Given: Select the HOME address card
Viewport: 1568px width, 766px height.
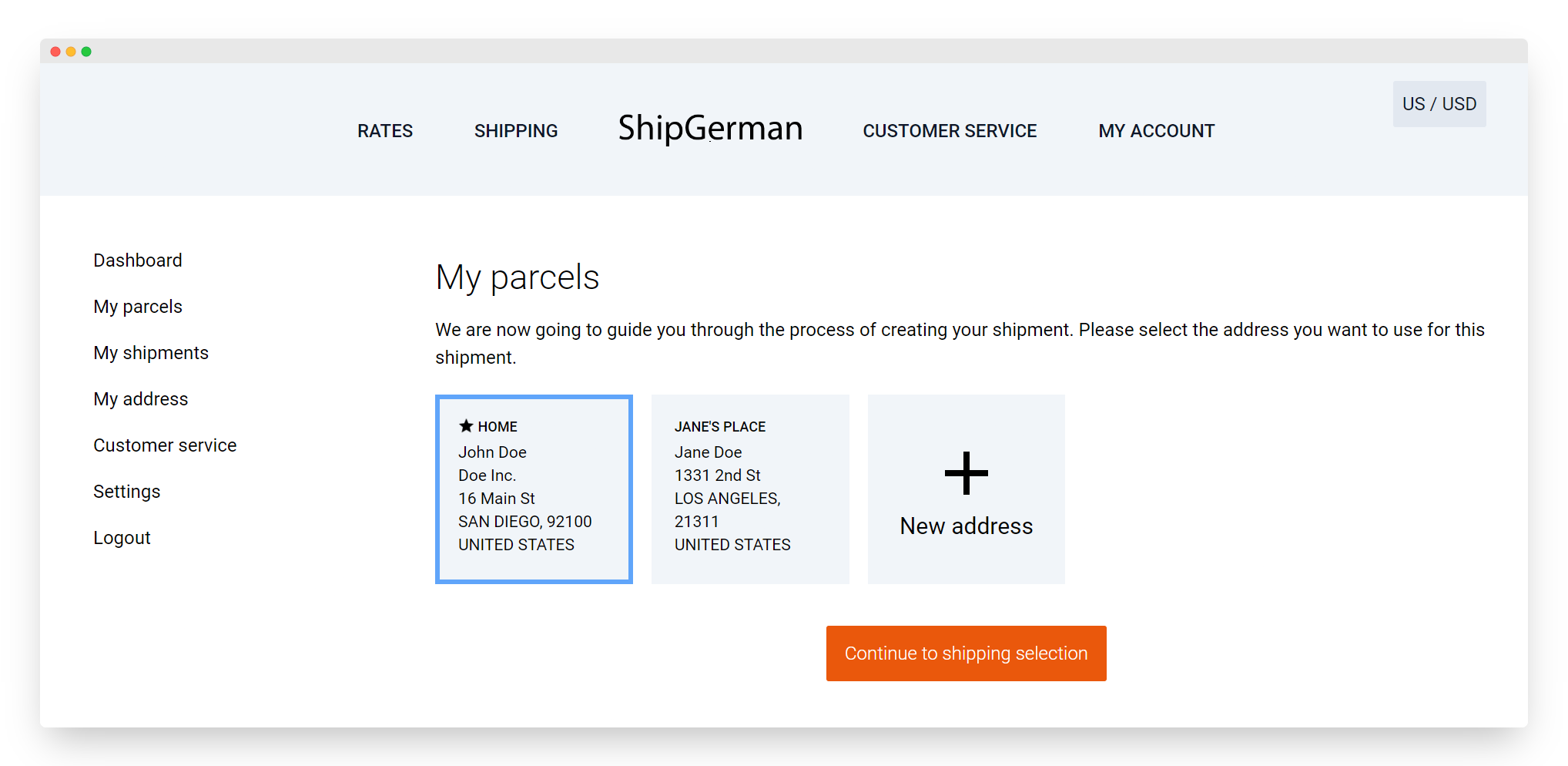Looking at the screenshot, I should point(534,489).
